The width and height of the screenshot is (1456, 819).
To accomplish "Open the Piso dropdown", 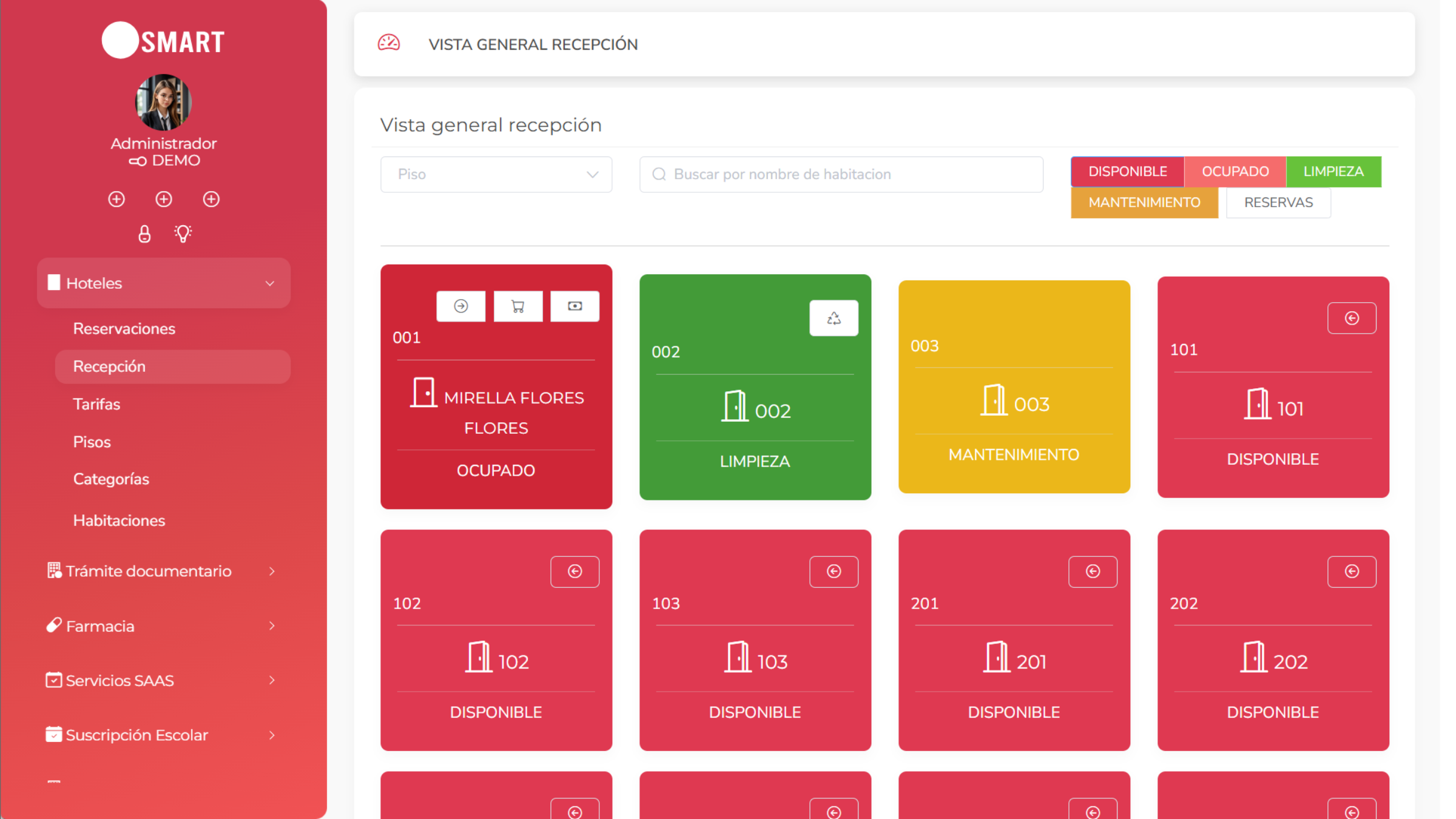I will 496,175.
